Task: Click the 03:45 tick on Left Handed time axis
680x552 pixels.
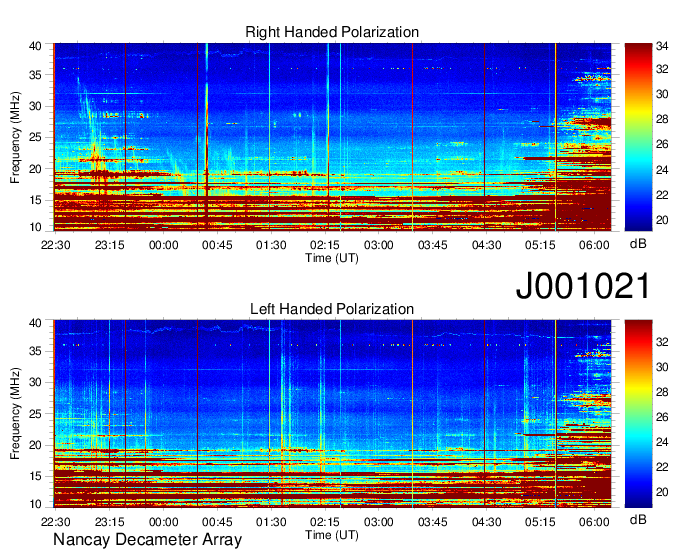Action: pos(432,522)
